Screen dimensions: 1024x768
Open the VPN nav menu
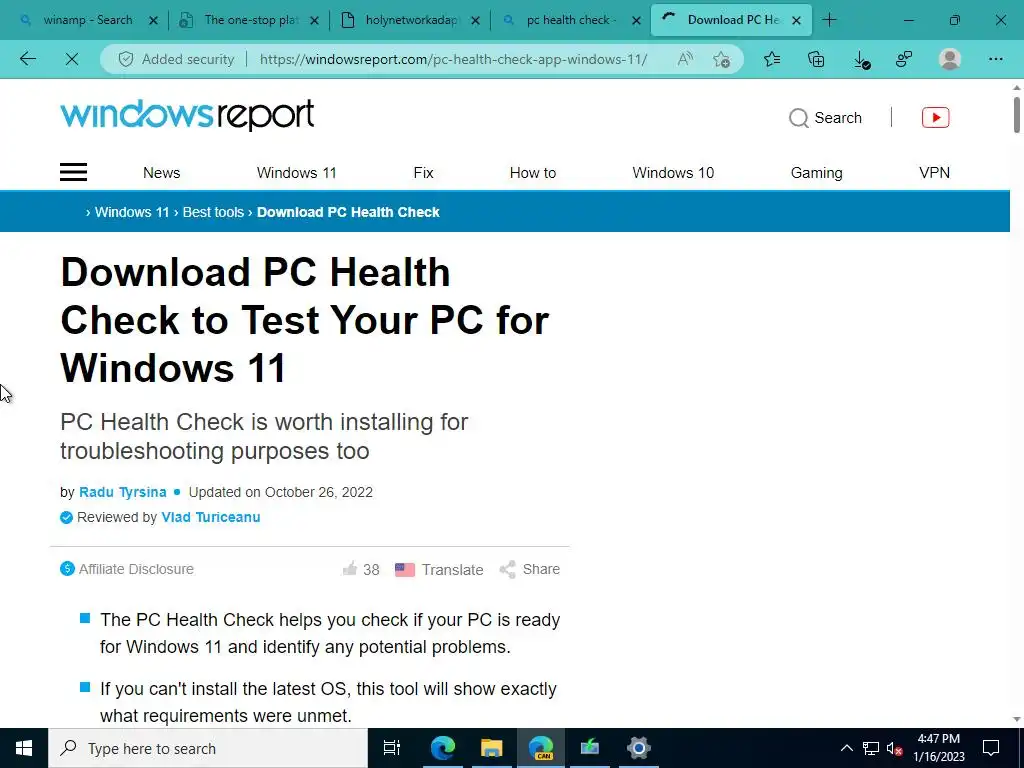pos(935,173)
